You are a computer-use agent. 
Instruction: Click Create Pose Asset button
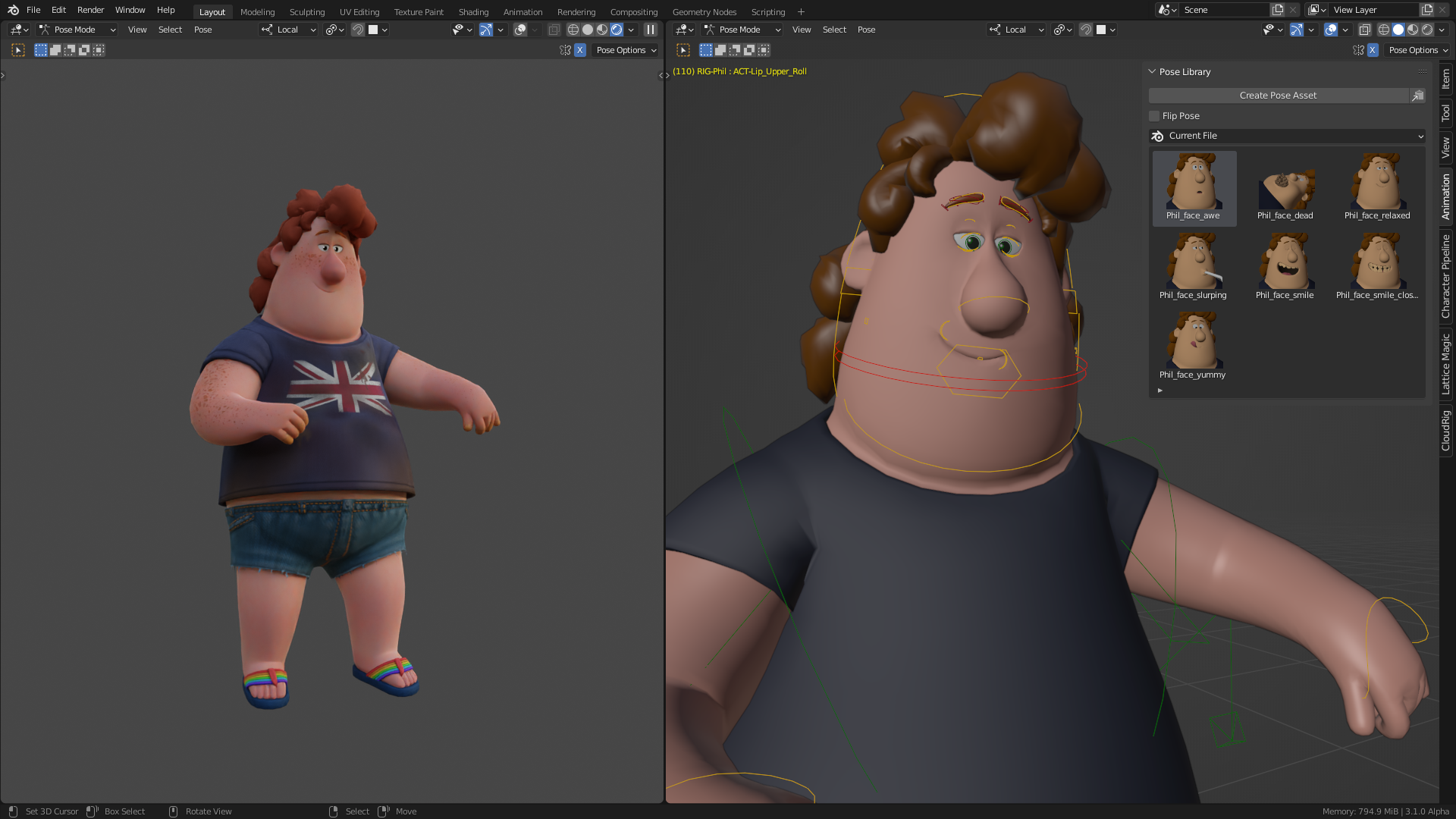(x=1278, y=96)
